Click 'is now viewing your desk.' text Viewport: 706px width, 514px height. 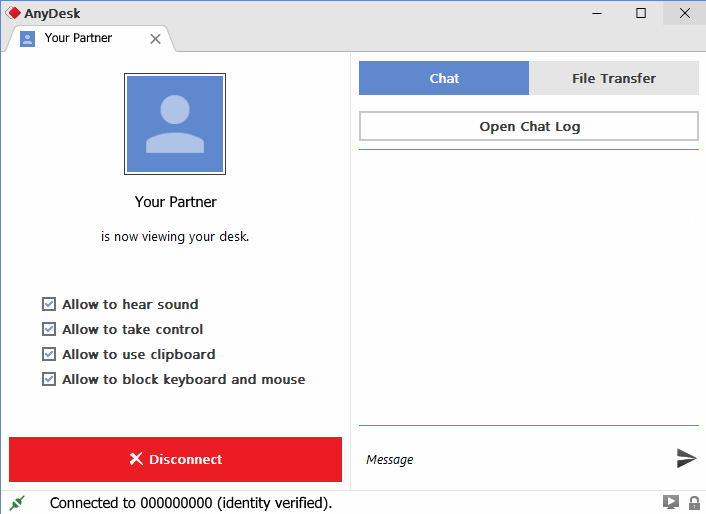175,237
